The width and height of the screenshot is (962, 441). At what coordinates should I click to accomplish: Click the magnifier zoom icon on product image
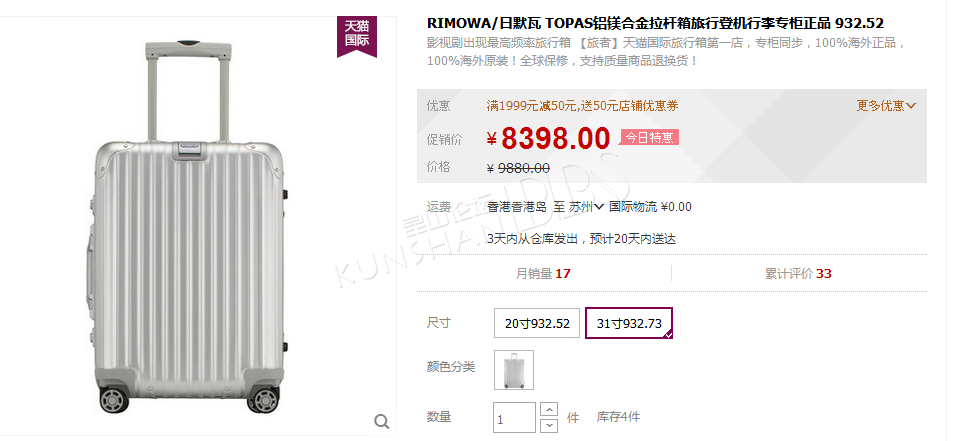(382, 421)
